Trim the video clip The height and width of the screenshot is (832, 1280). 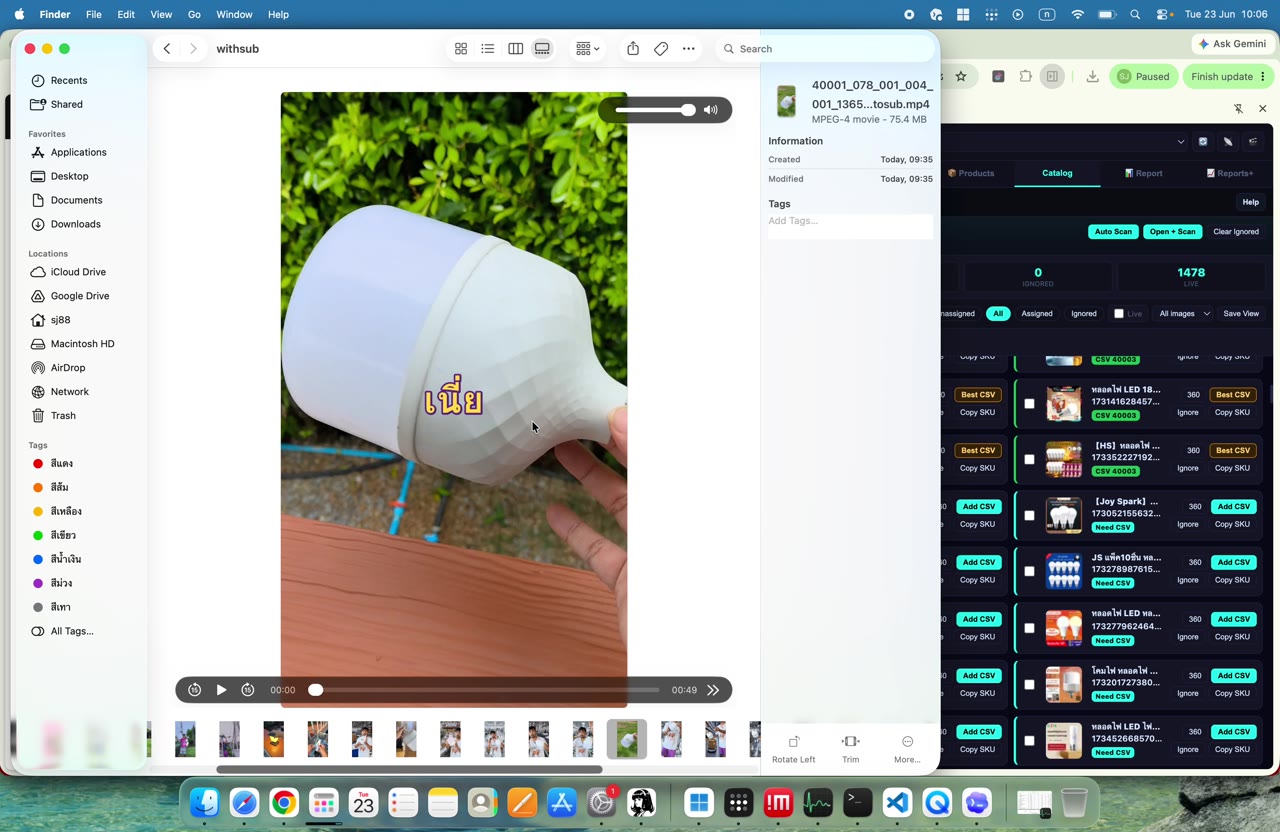[x=851, y=749]
